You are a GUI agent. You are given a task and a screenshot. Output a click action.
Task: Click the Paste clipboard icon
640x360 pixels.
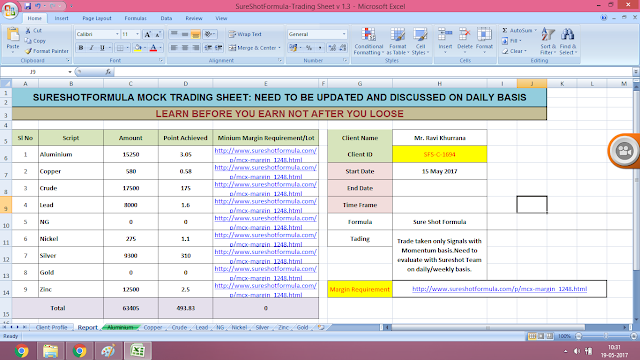pos(13,35)
